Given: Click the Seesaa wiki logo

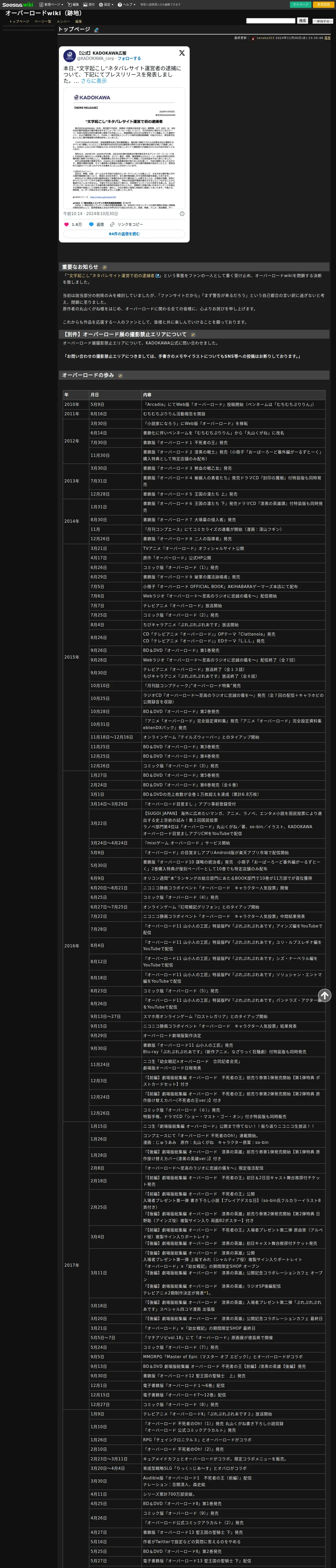Looking at the screenshot, I should (x=18, y=4).
